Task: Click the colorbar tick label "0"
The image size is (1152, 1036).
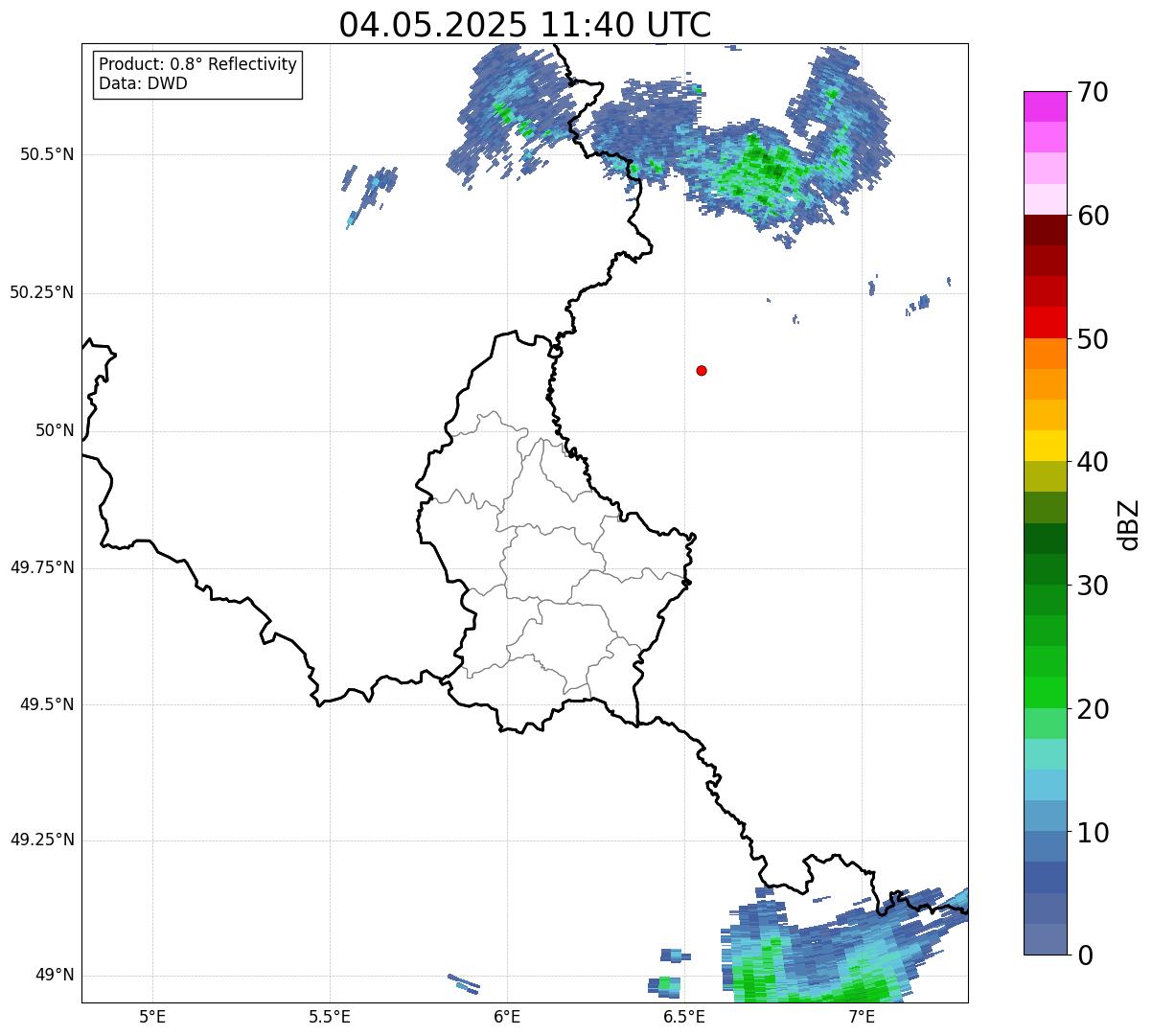Action: pos(1085,955)
